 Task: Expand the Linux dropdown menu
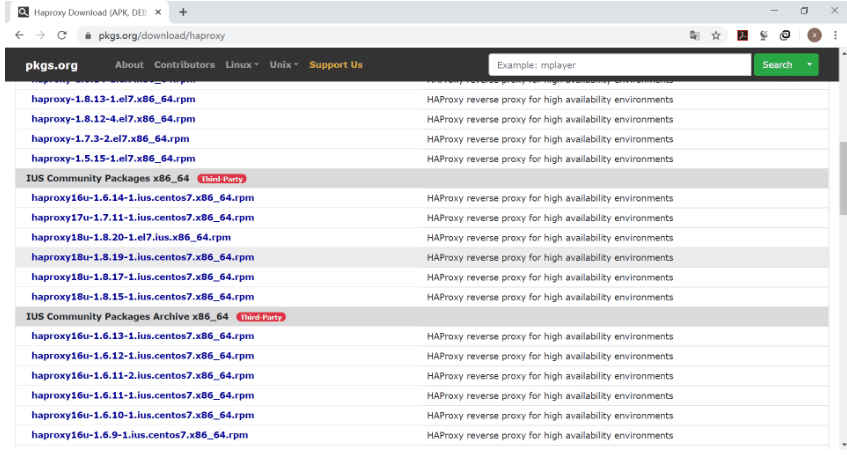coord(241,65)
